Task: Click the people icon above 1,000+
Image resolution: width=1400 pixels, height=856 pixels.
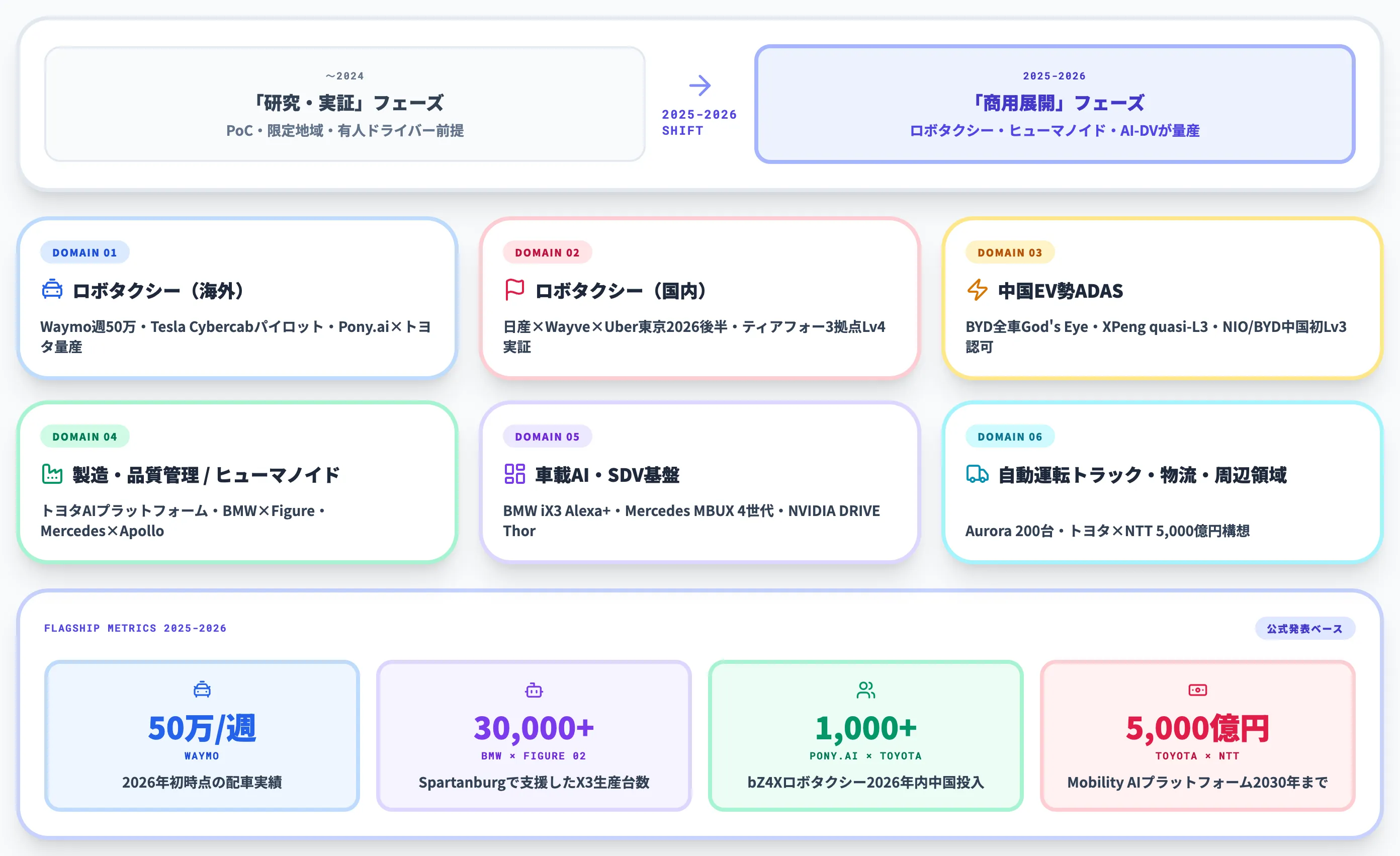Action: (865, 690)
